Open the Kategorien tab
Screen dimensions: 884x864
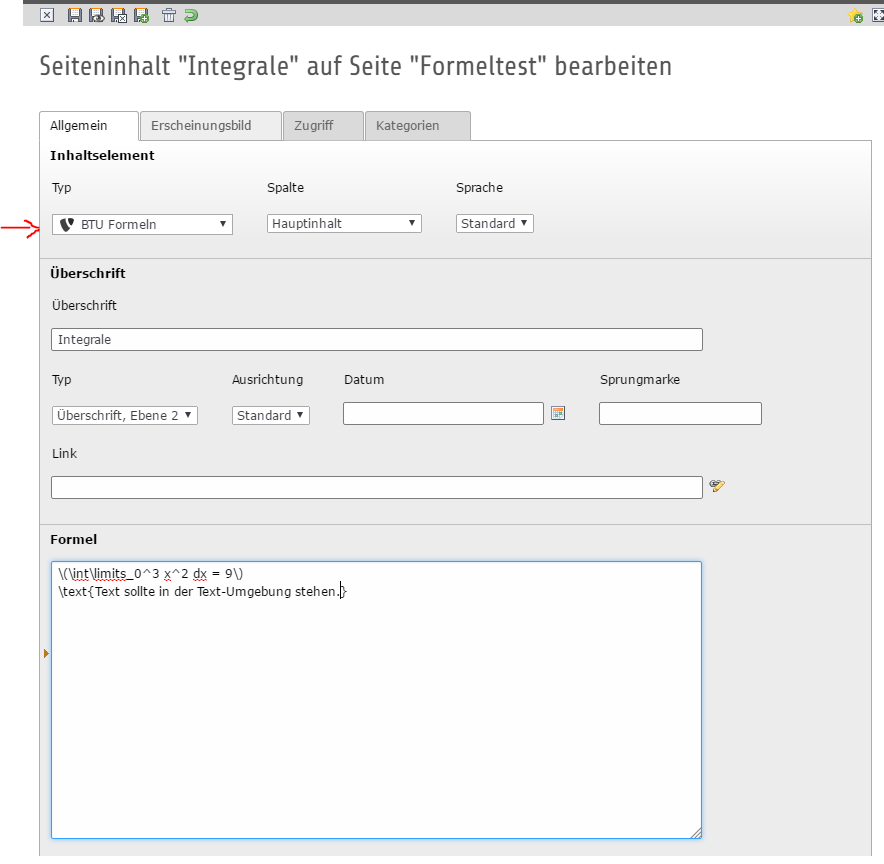pos(417,126)
